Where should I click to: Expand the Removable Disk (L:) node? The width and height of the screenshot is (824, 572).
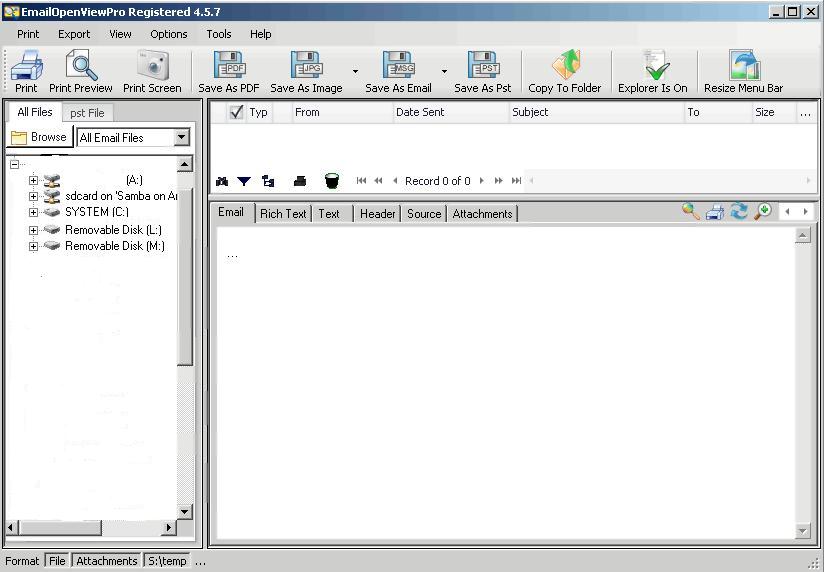click(33, 230)
